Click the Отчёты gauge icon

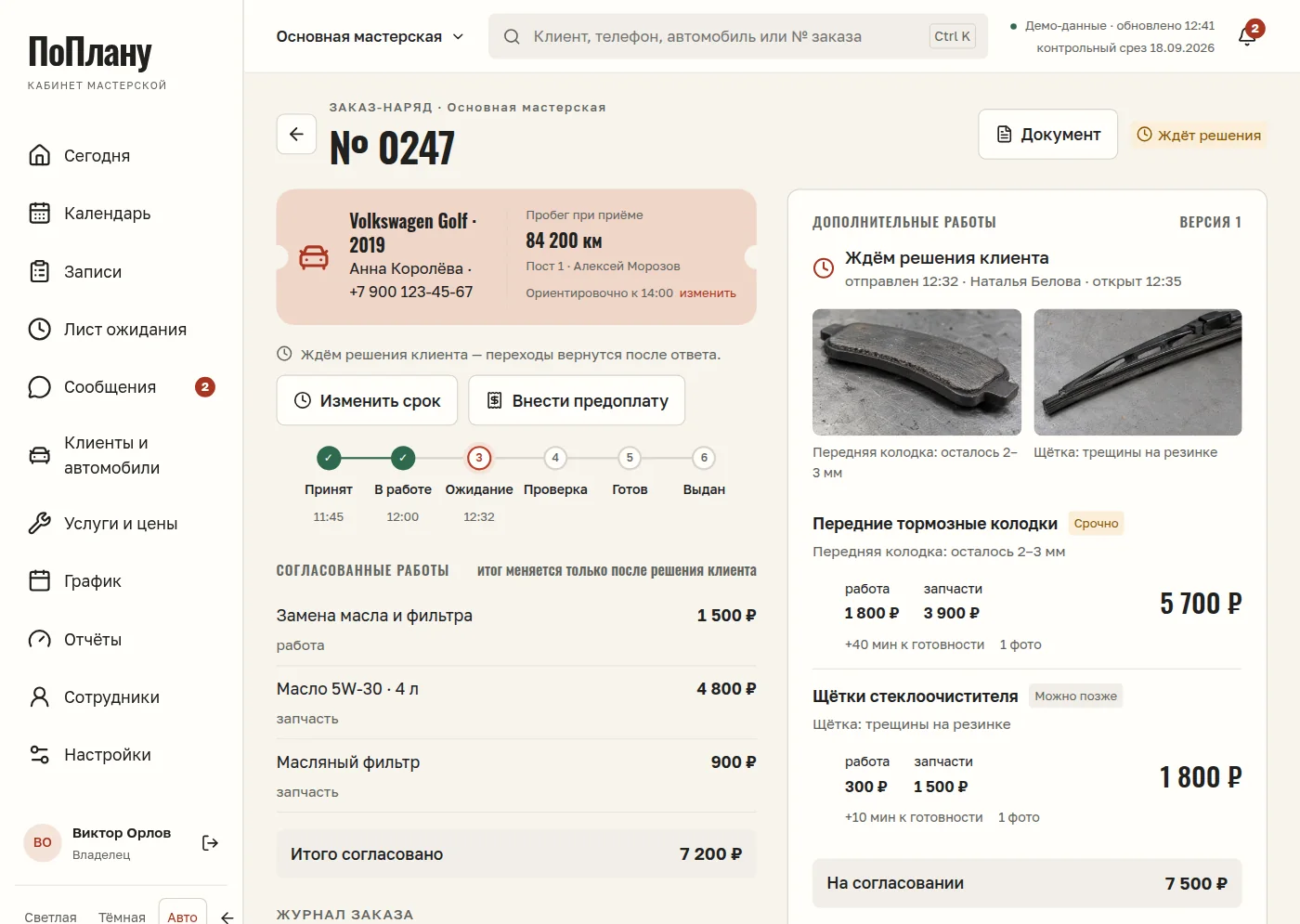(39, 639)
